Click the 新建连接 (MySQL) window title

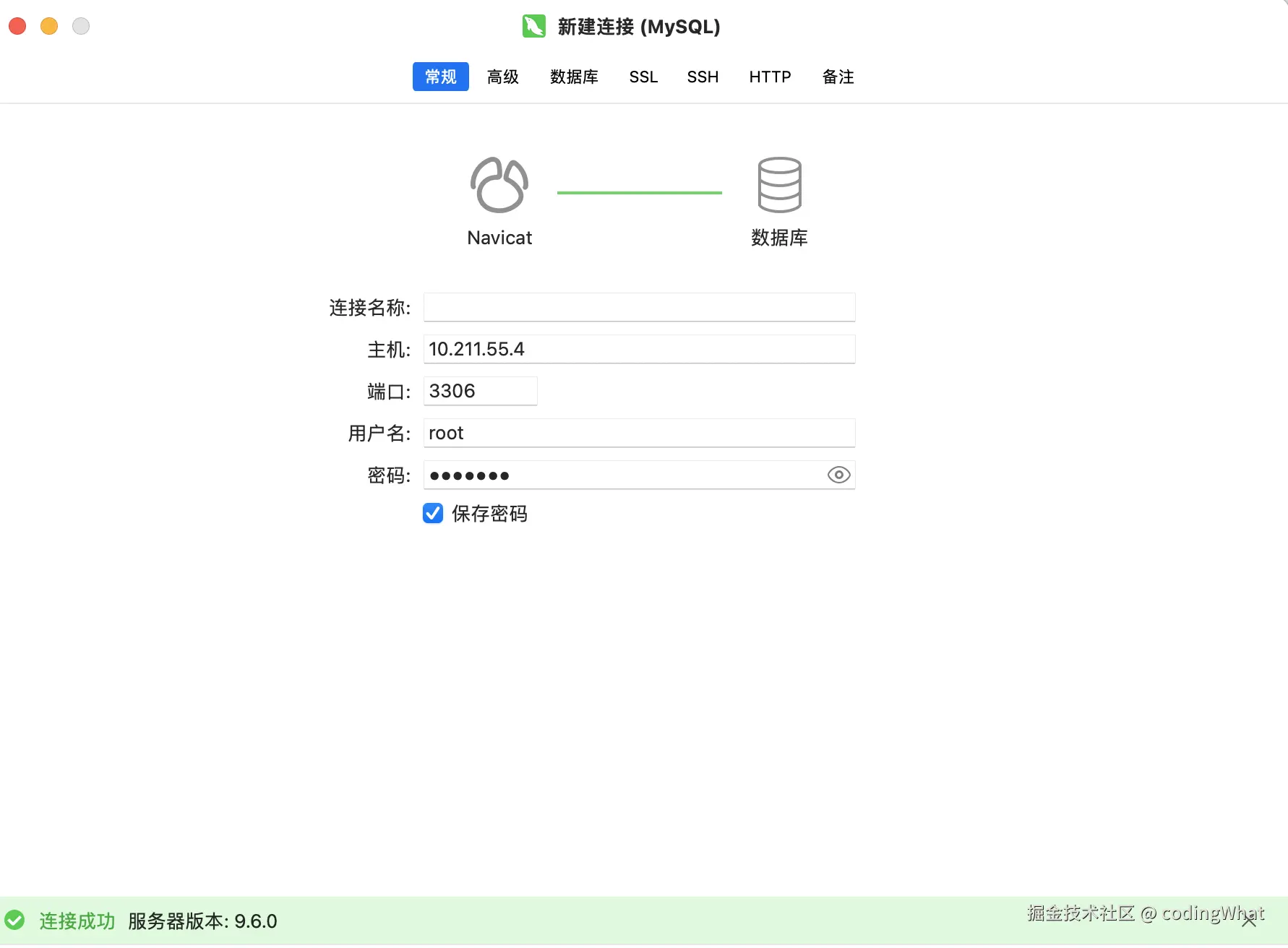click(639, 27)
